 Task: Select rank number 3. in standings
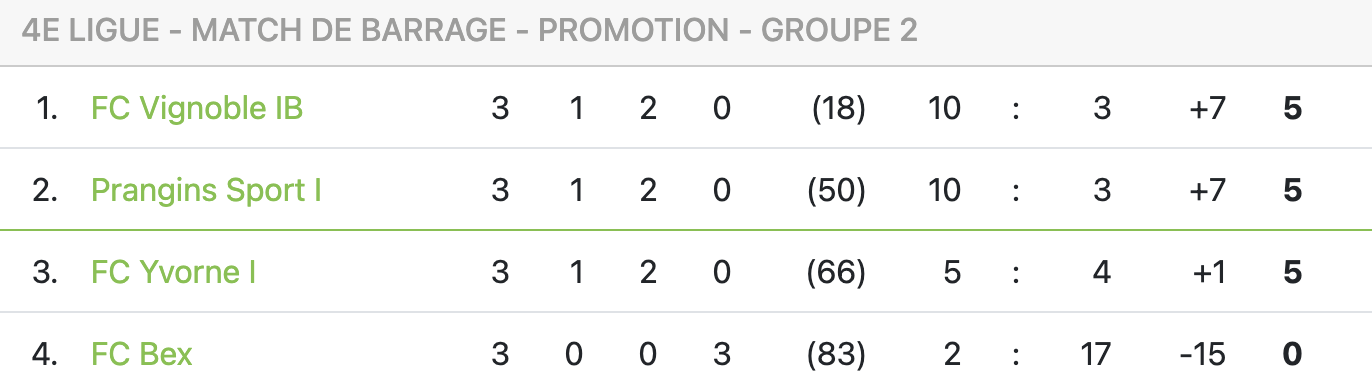[x=45, y=272]
